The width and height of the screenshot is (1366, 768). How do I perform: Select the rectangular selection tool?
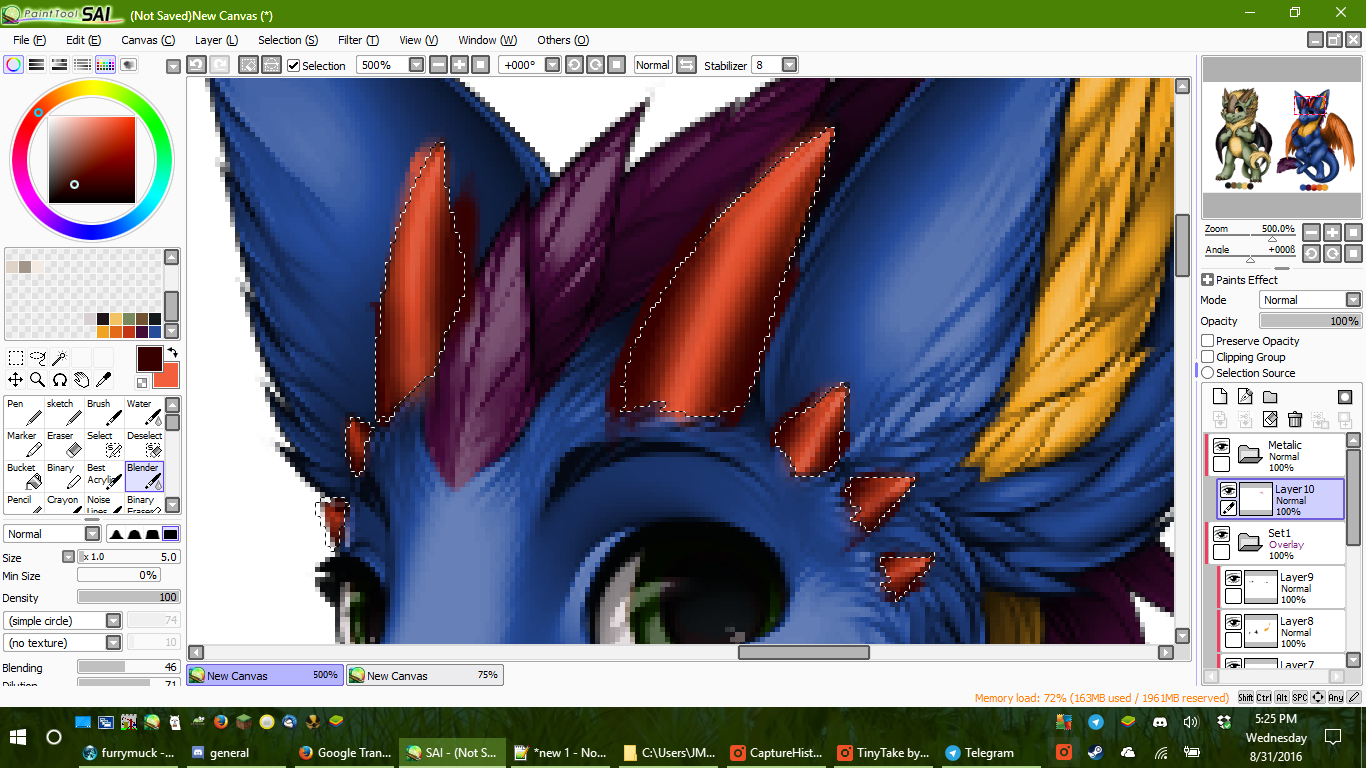coord(16,358)
